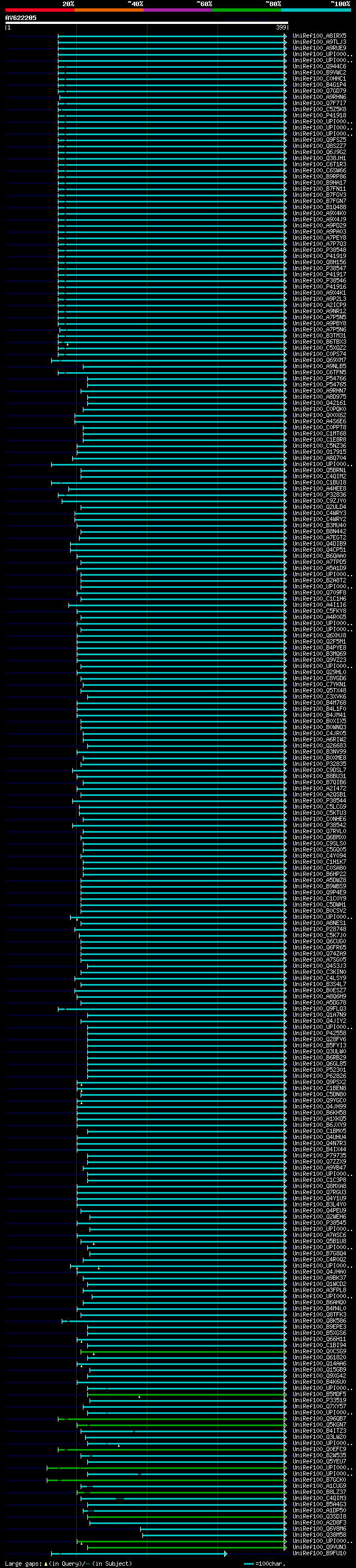This screenshot has height=1568, width=356.
Task: Select the UniRef100_P54766 label
Action: 319,379
